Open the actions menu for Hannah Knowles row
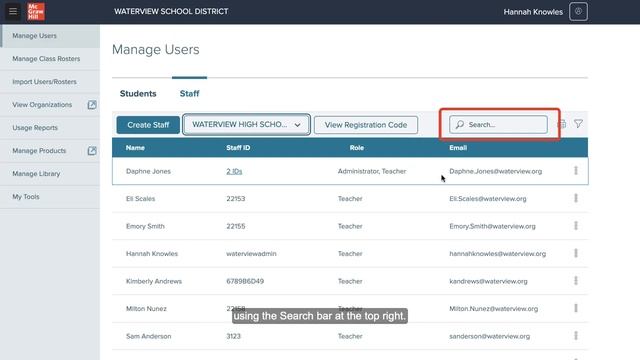Screen dimensions: 640x360 (x=576, y=253)
